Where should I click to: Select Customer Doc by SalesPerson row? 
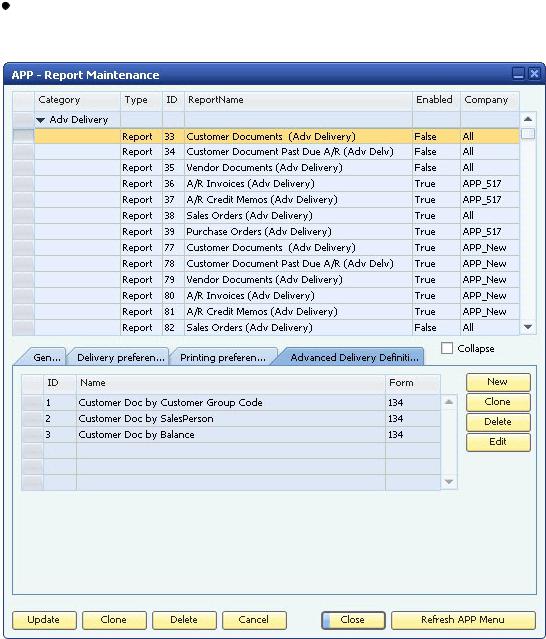[x=231, y=419]
